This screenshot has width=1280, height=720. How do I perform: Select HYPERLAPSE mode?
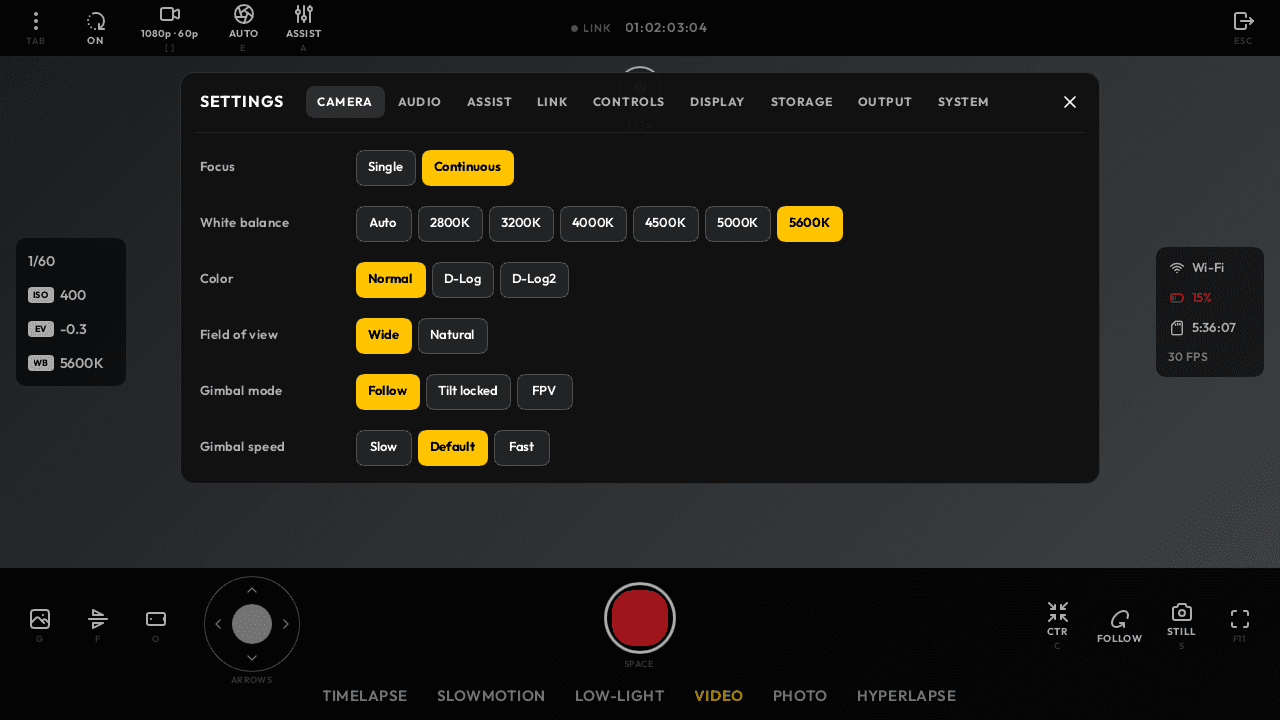tap(906, 696)
